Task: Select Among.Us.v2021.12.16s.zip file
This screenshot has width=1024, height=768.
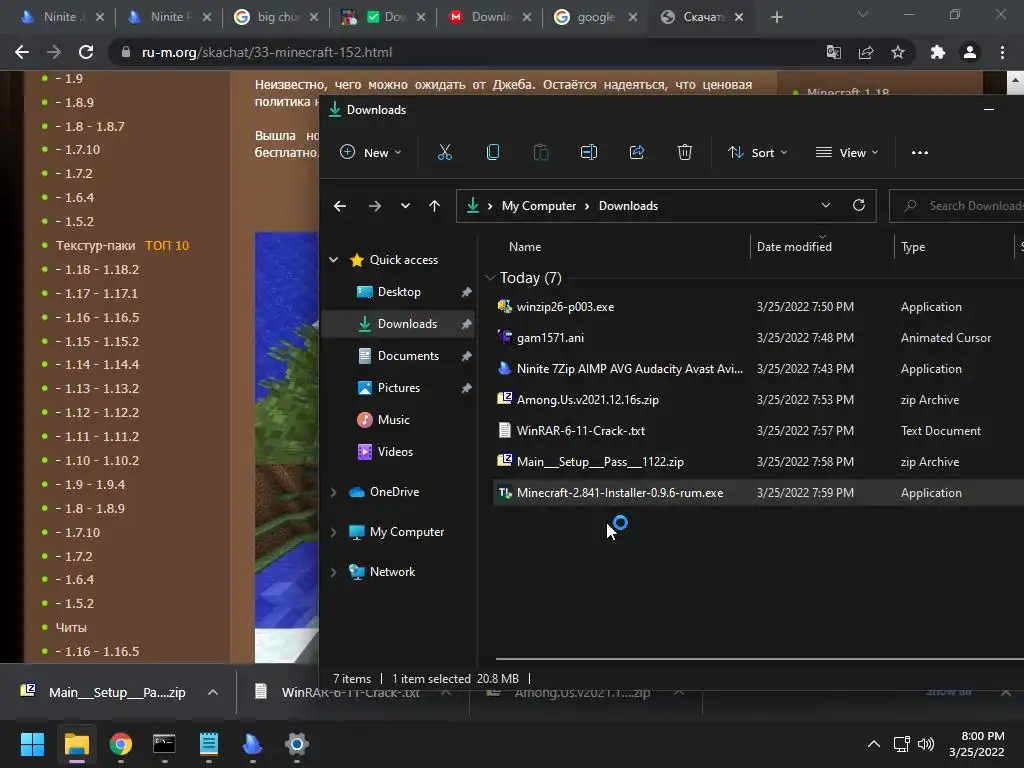Action: (x=587, y=400)
